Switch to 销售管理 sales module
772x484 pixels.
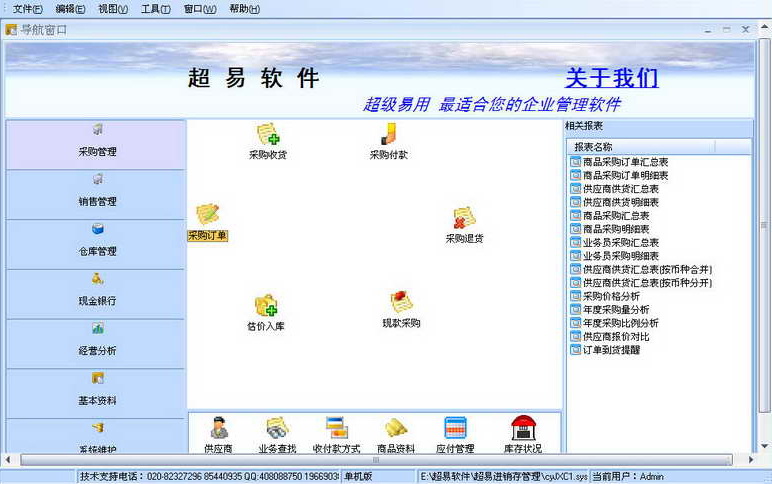(96, 195)
